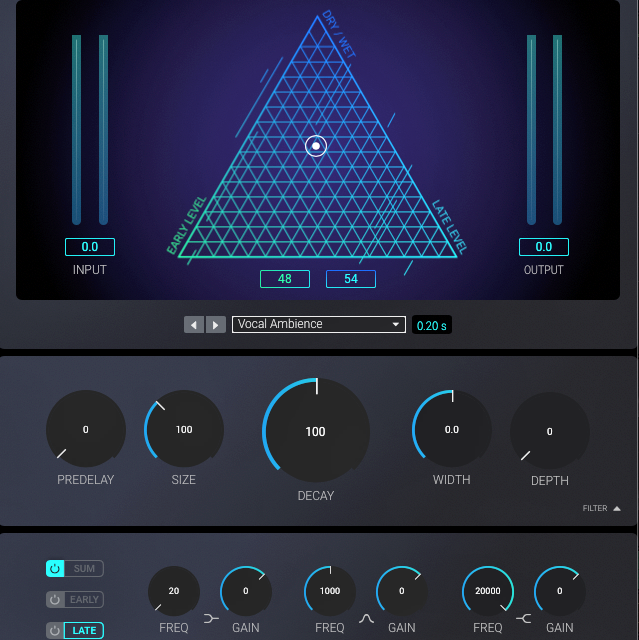Screen dimensions: 639x640
Task: Click the early level value box showing 48
Action: click(285, 279)
